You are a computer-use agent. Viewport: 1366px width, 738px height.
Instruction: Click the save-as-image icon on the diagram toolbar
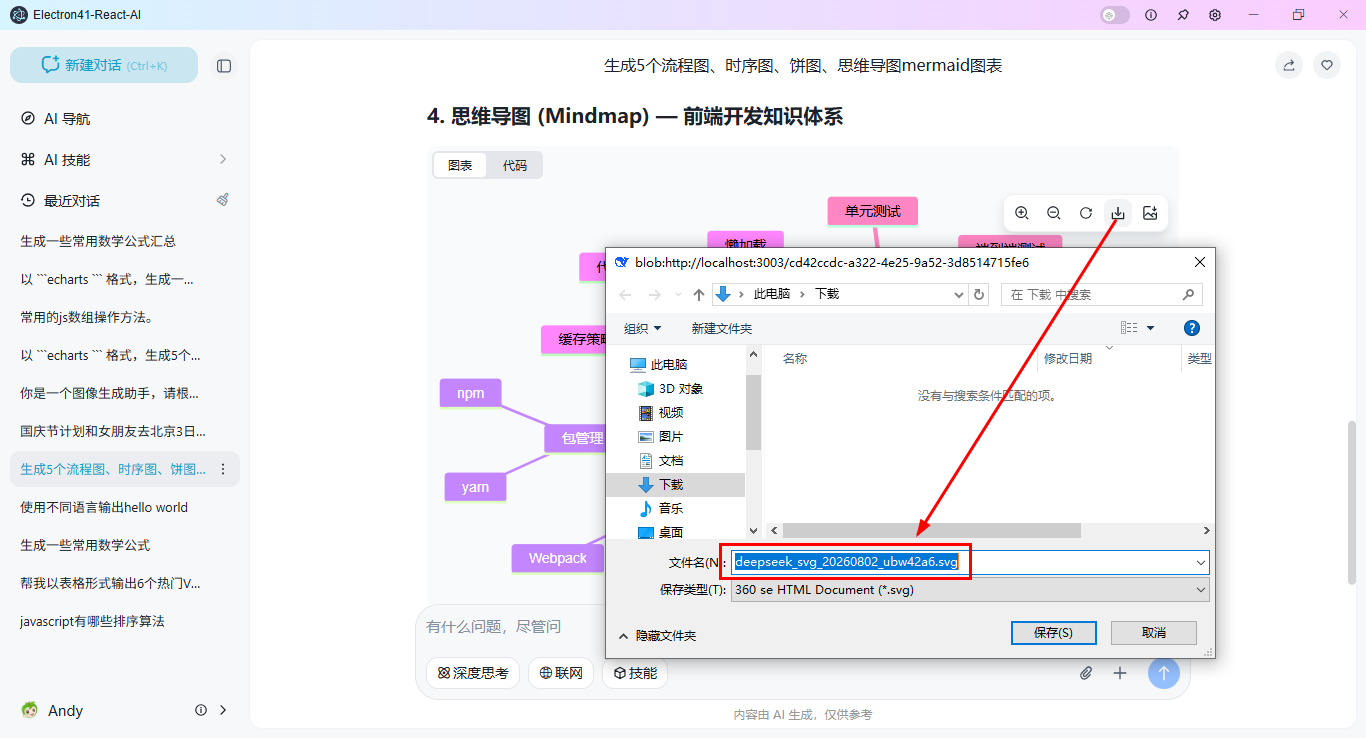1150,213
